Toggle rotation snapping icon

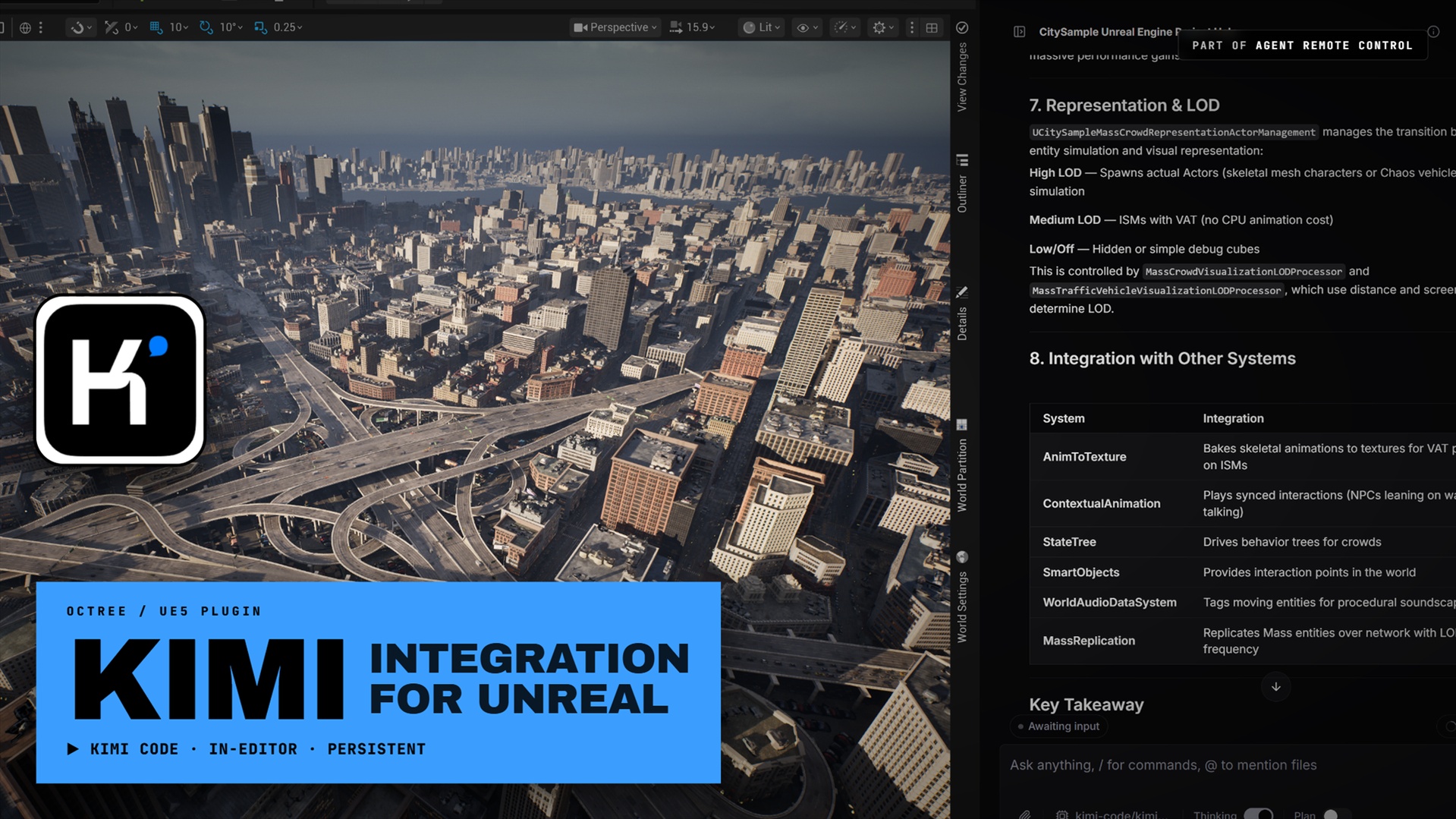click(206, 27)
